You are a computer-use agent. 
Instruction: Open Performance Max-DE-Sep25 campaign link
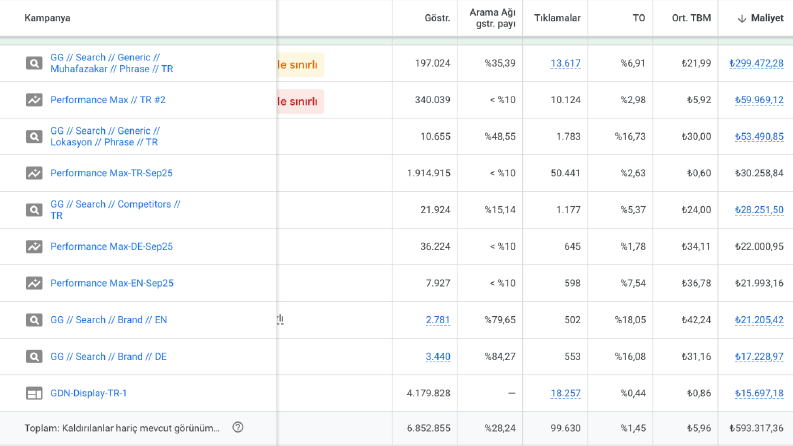tap(111, 246)
